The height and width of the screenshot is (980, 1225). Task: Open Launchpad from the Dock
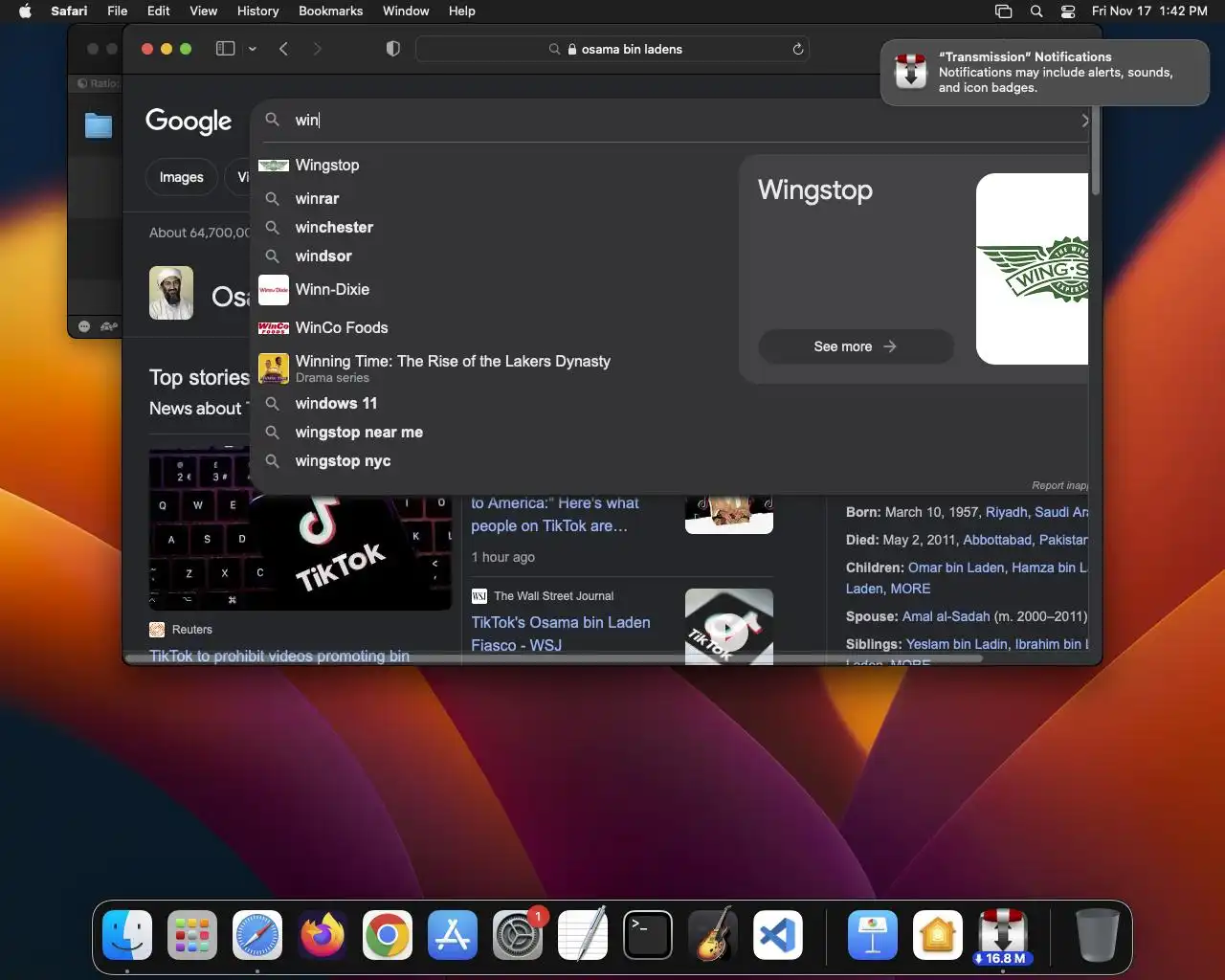point(192,935)
